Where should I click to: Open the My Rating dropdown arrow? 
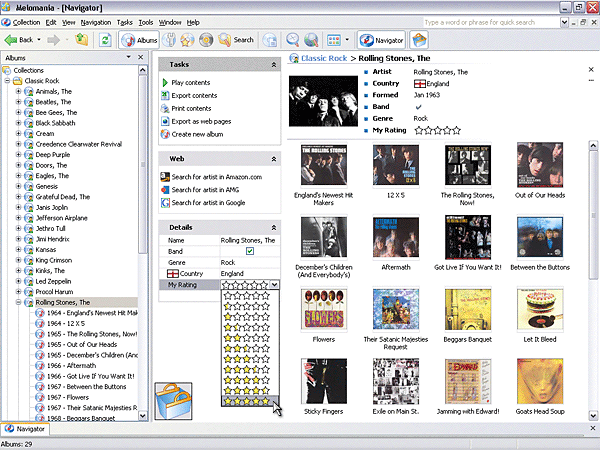274,285
